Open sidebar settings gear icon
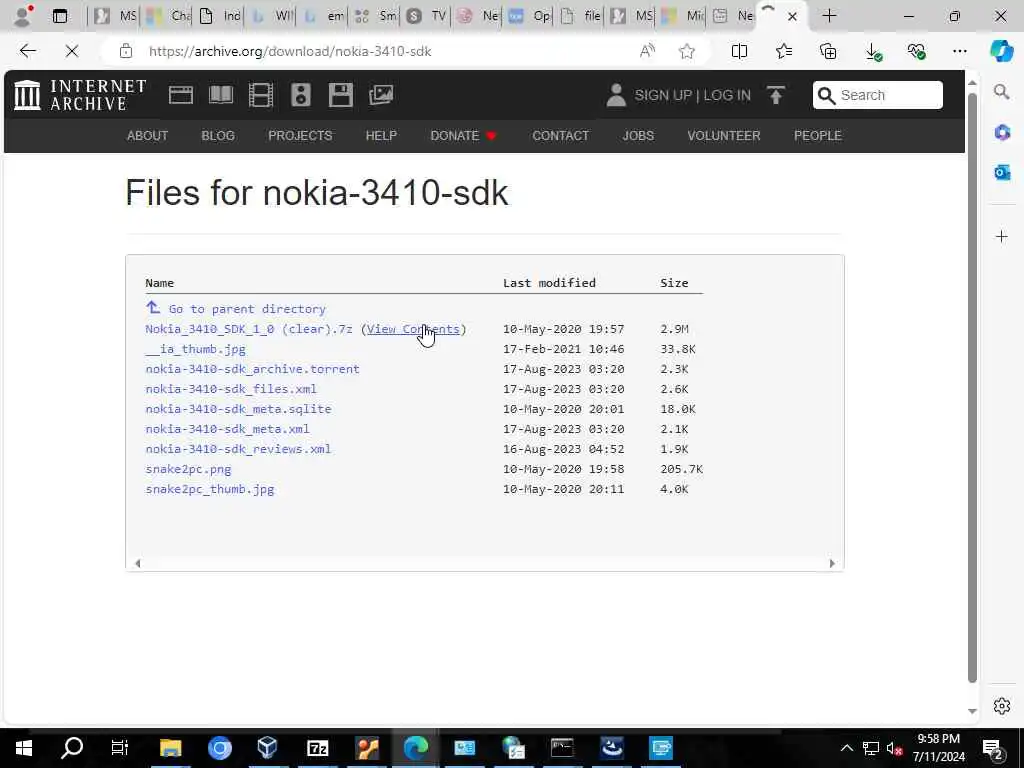This screenshot has height=768, width=1024. click(x=1002, y=706)
